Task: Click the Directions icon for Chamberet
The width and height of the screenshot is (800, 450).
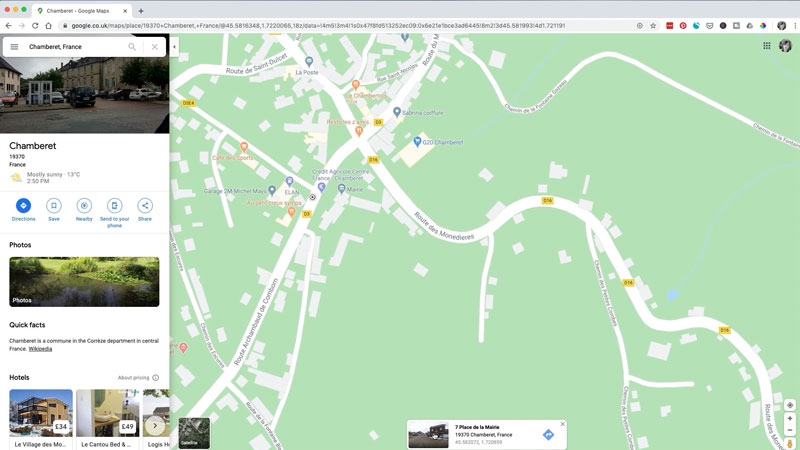Action: click(23, 206)
